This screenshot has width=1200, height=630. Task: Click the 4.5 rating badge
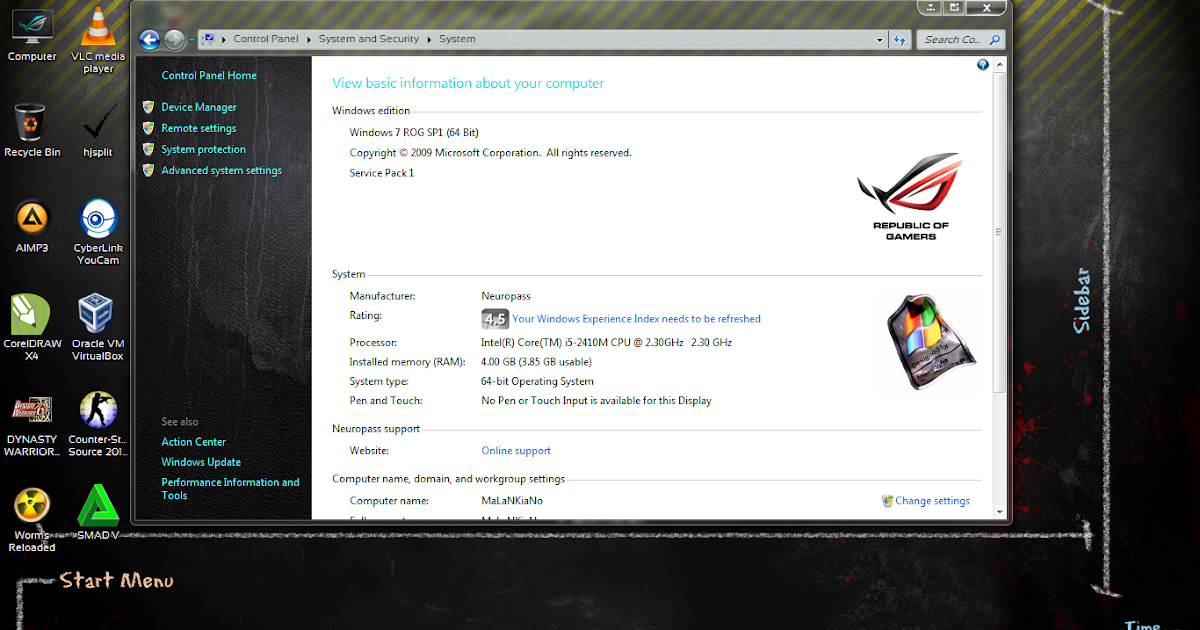point(495,319)
